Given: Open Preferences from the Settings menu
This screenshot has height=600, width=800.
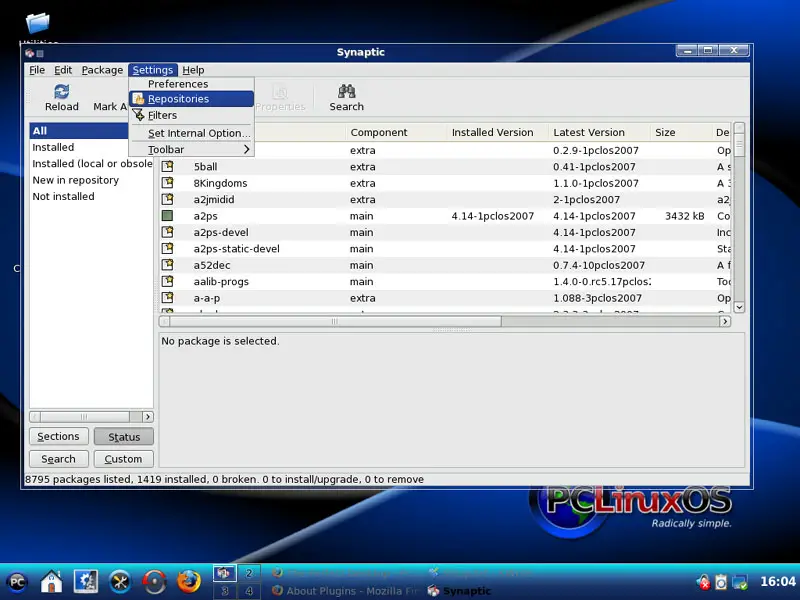Looking at the screenshot, I should 191,84.
